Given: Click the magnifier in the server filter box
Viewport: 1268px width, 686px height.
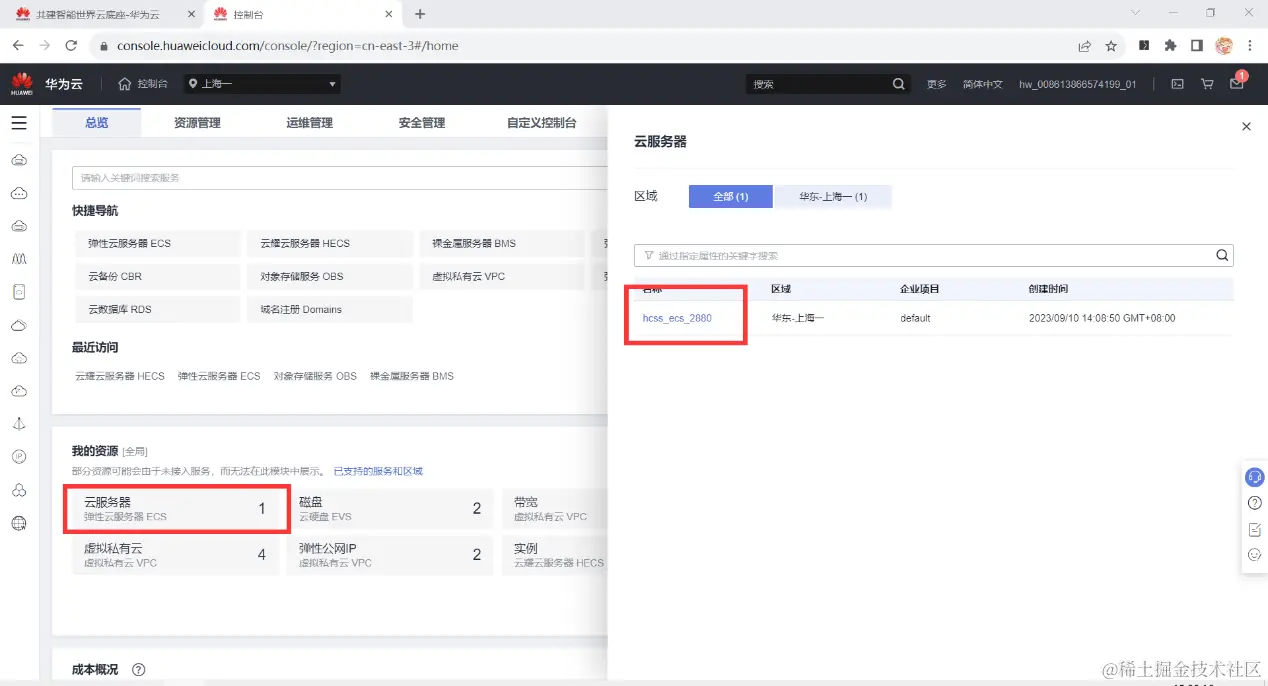Looking at the screenshot, I should click(x=1222, y=255).
